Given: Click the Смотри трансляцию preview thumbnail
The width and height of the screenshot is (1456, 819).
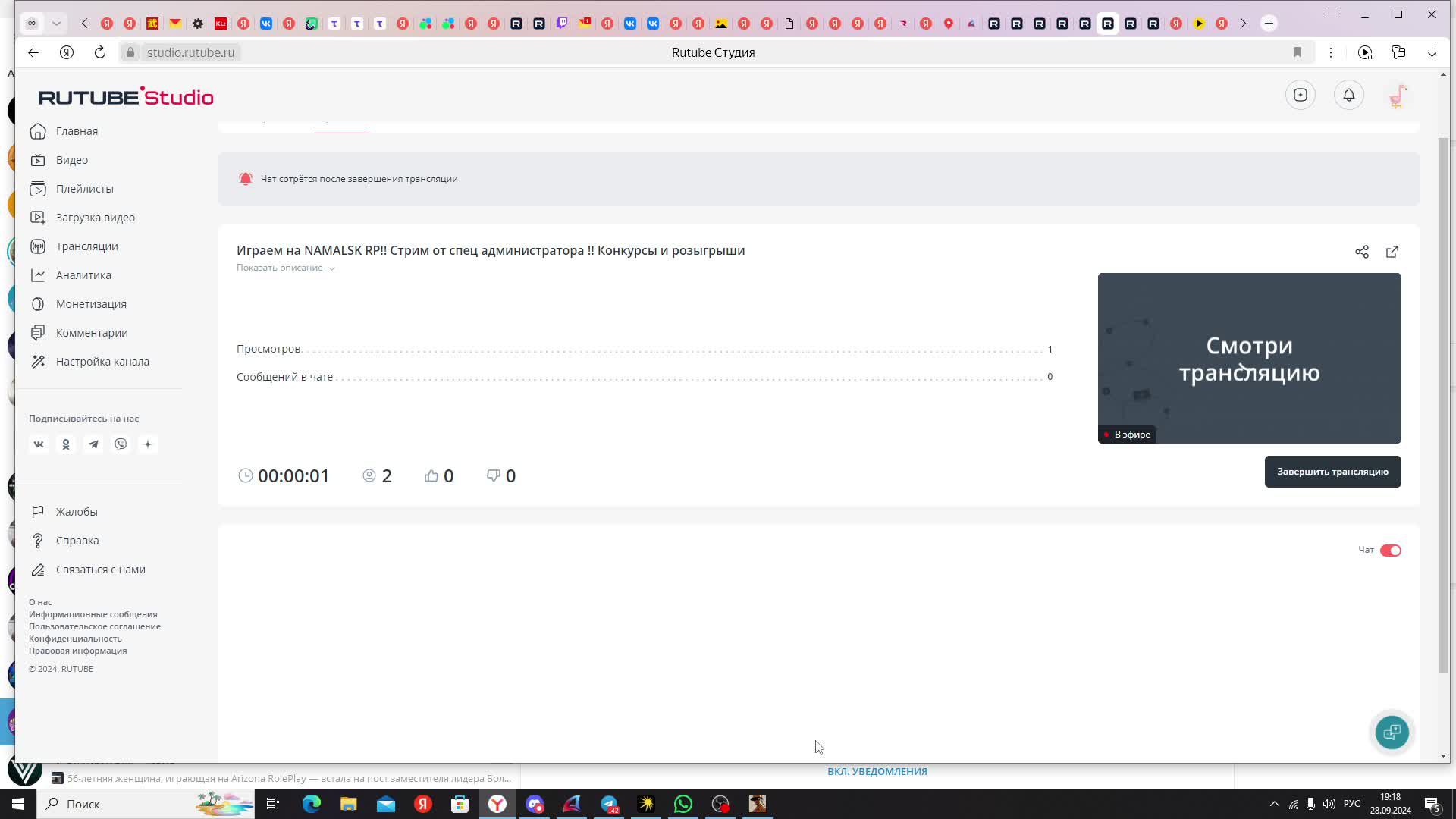Looking at the screenshot, I should [1249, 358].
